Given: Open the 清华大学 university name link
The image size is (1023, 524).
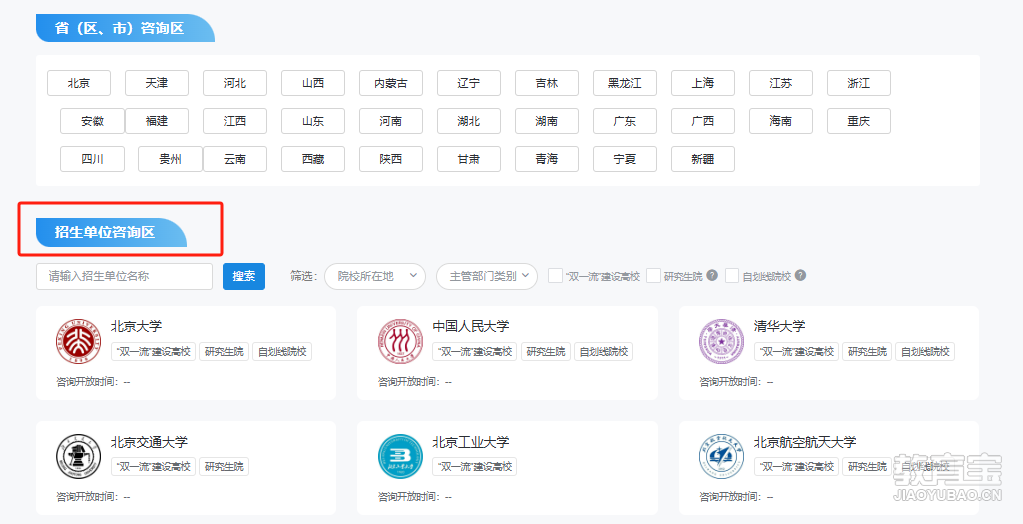Looking at the screenshot, I should pos(780,326).
